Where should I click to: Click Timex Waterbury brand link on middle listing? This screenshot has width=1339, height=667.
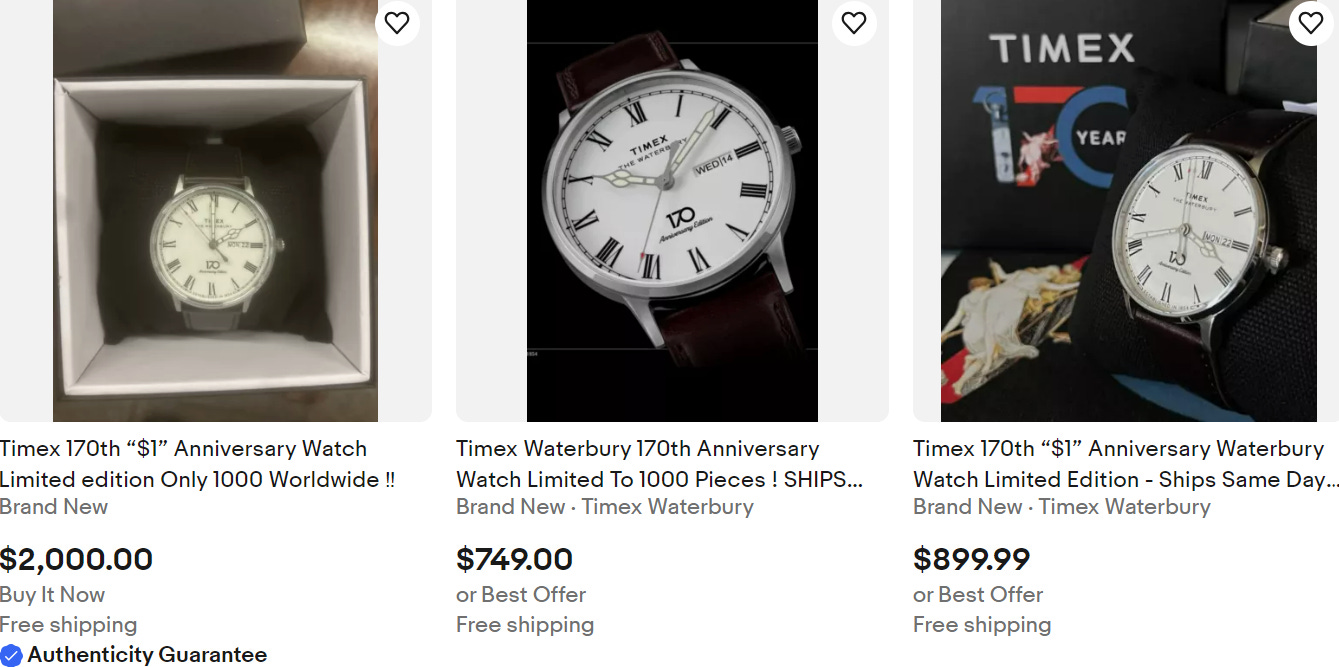pos(666,507)
